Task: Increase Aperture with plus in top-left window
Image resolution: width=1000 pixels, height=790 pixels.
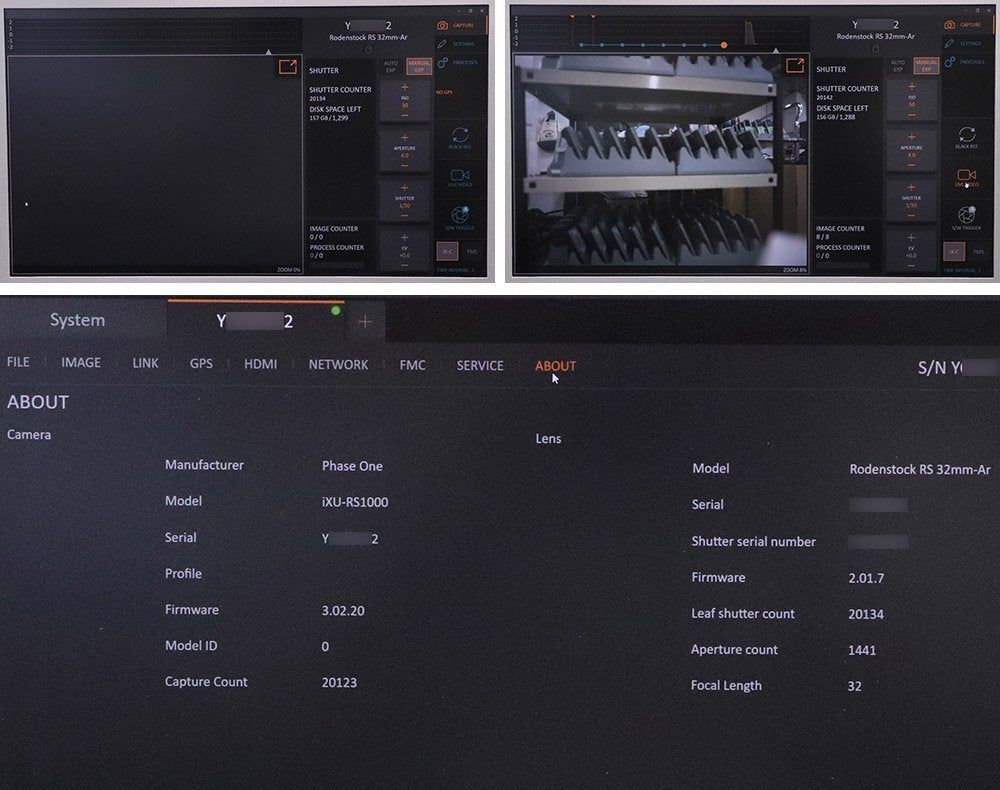Action: coord(404,138)
